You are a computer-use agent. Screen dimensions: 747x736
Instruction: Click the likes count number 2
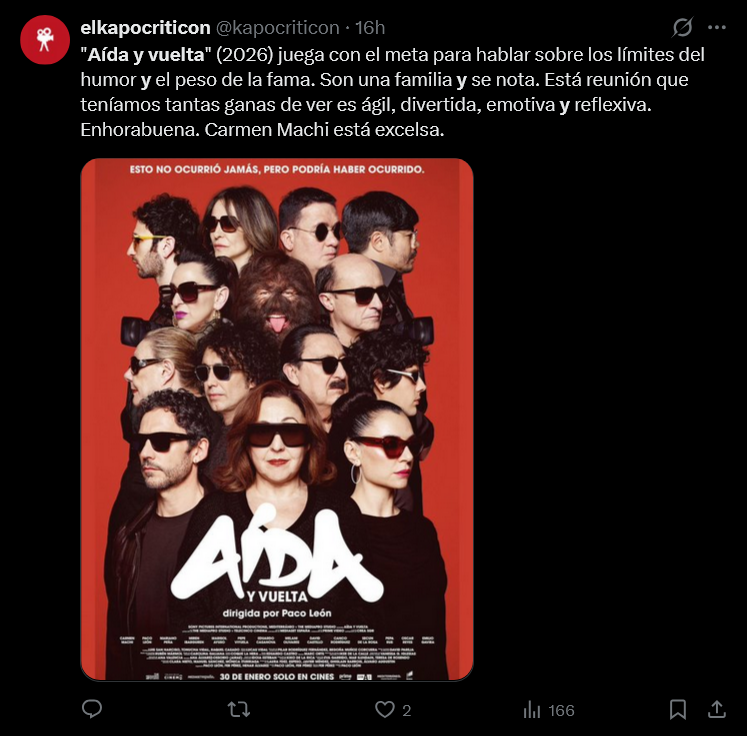(x=406, y=710)
